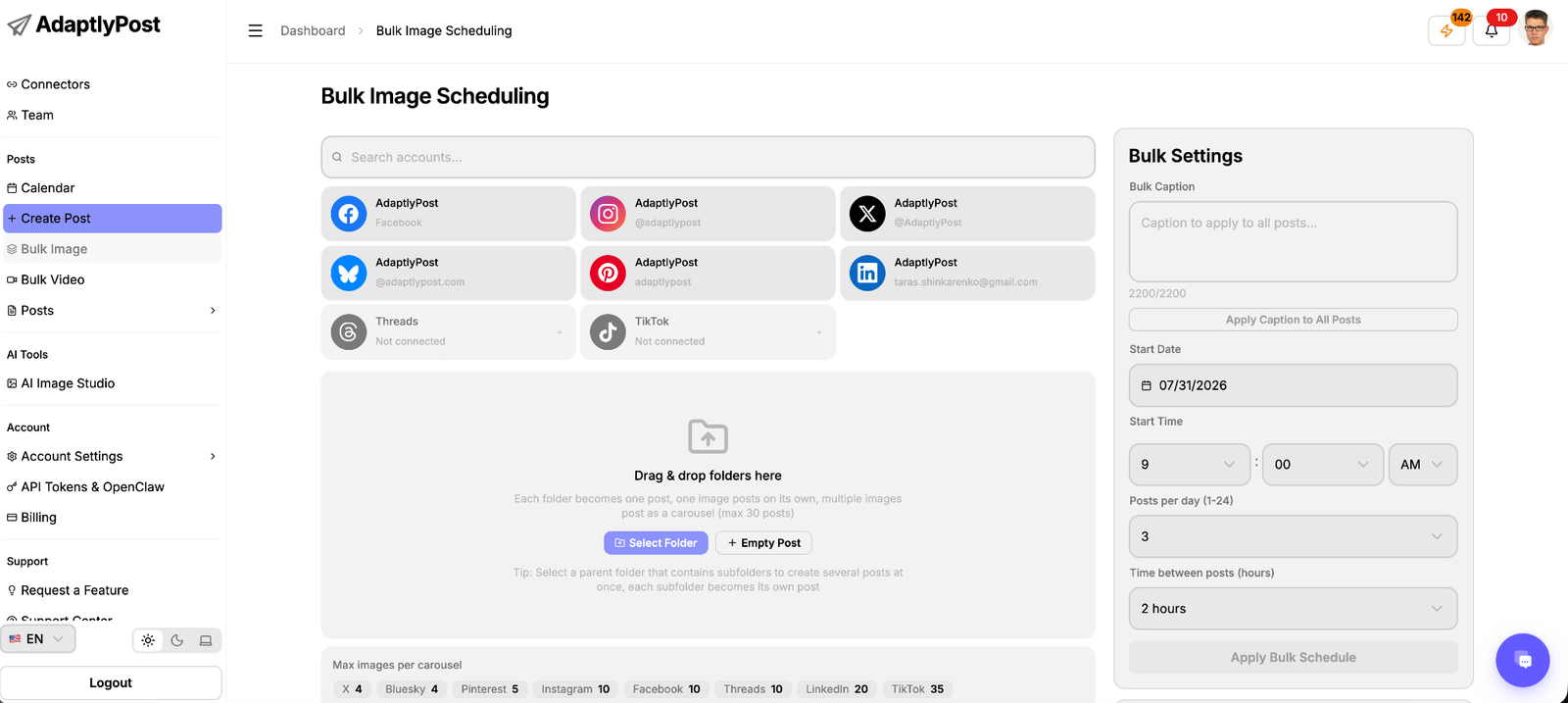Switch to light theme sun icon
1568x703 pixels.
click(x=148, y=640)
